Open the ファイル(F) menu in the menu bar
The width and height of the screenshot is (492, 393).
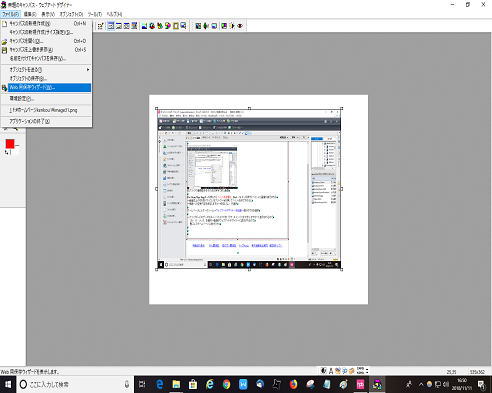[10, 14]
